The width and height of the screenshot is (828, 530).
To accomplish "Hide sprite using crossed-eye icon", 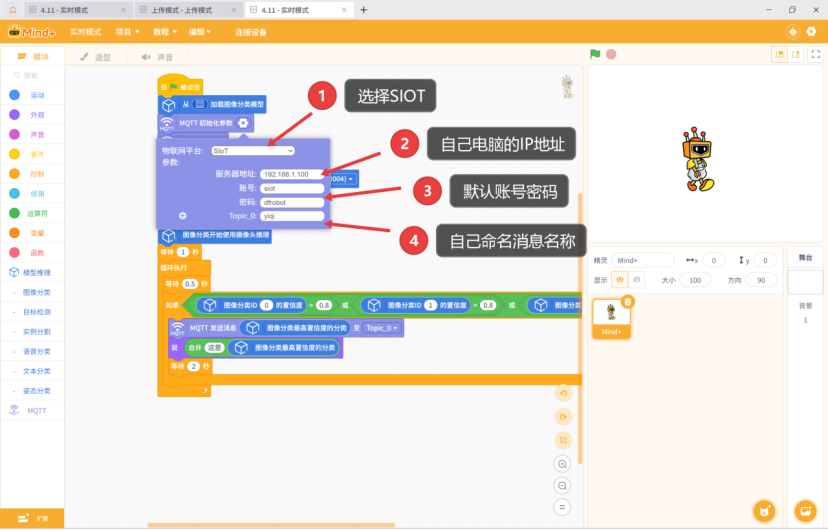I will click(x=637, y=280).
